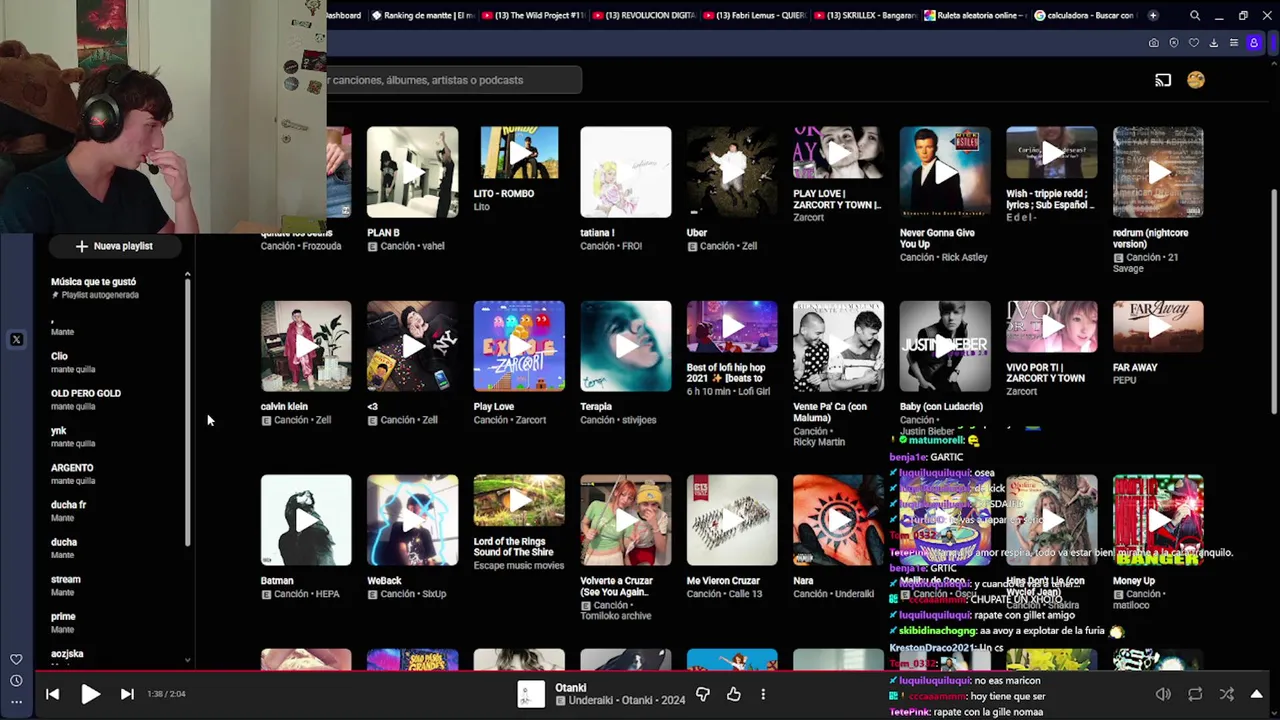Open the X (Twitter) sidebar icon
This screenshot has height=720, width=1280.
coord(16,340)
